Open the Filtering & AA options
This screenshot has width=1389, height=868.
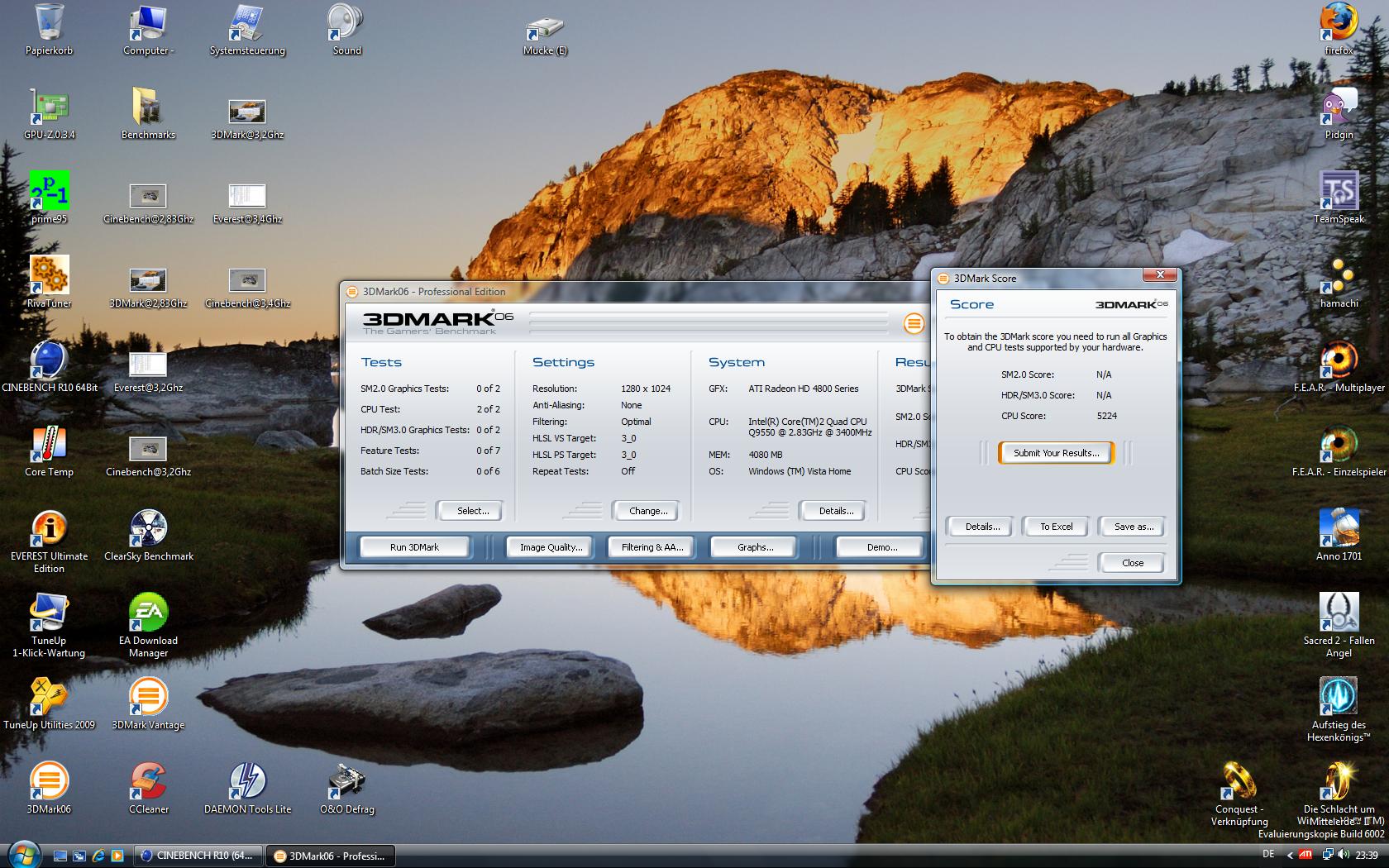point(652,547)
